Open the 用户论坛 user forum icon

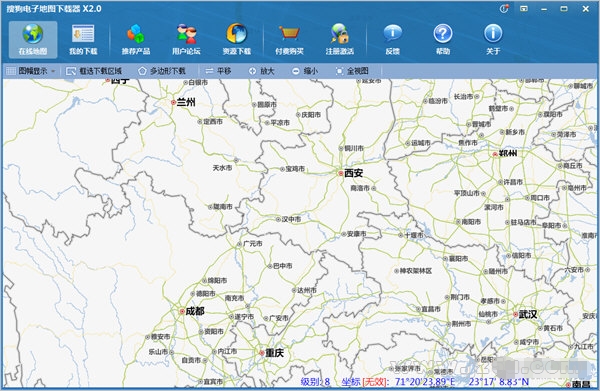click(186, 34)
